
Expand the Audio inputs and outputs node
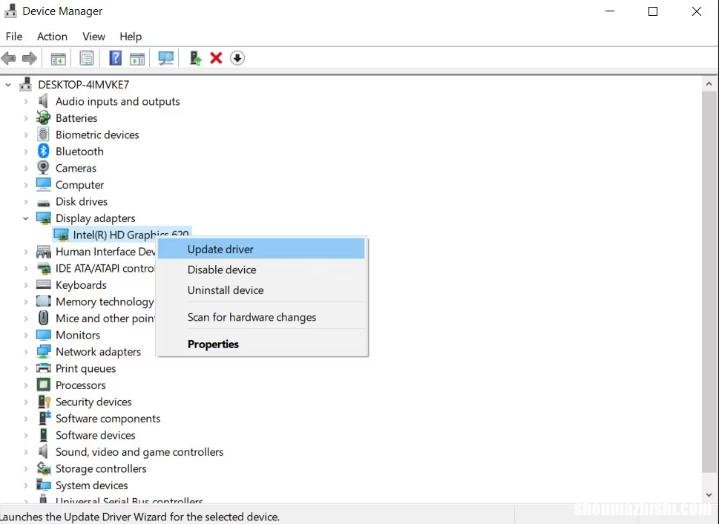point(26,101)
